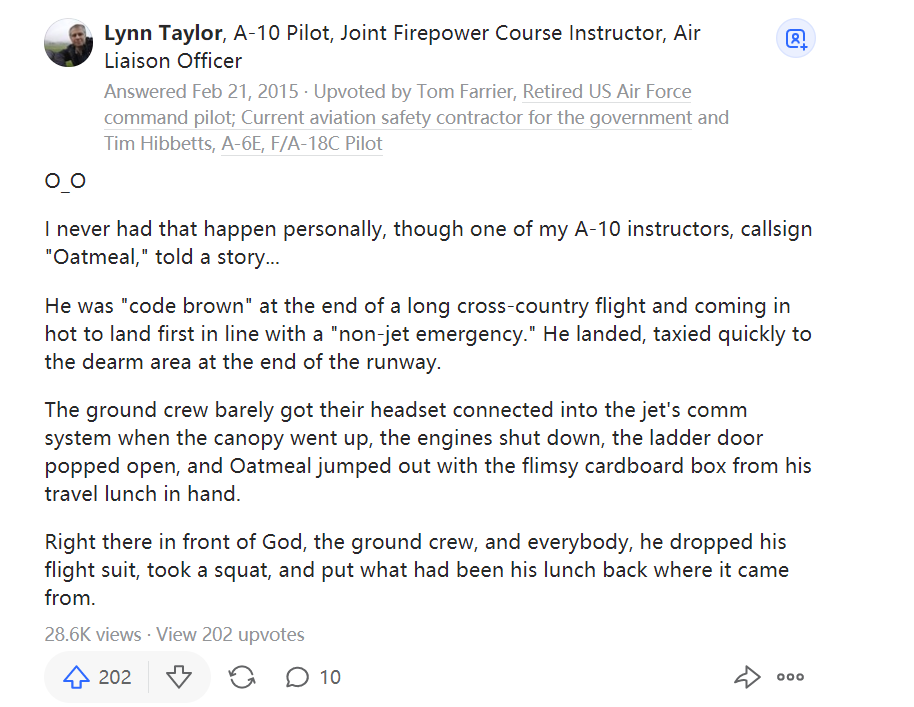Open the View 202 upvotes list
The height and width of the screenshot is (707, 914).
(230, 634)
